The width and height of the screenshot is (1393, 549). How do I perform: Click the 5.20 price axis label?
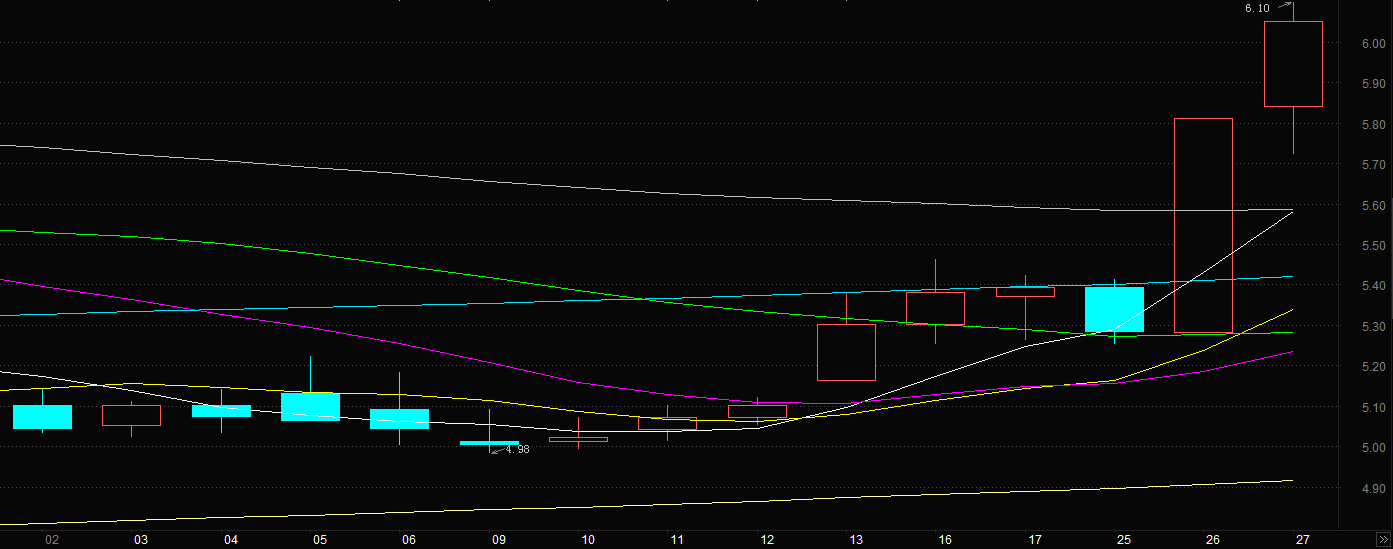[1373, 367]
